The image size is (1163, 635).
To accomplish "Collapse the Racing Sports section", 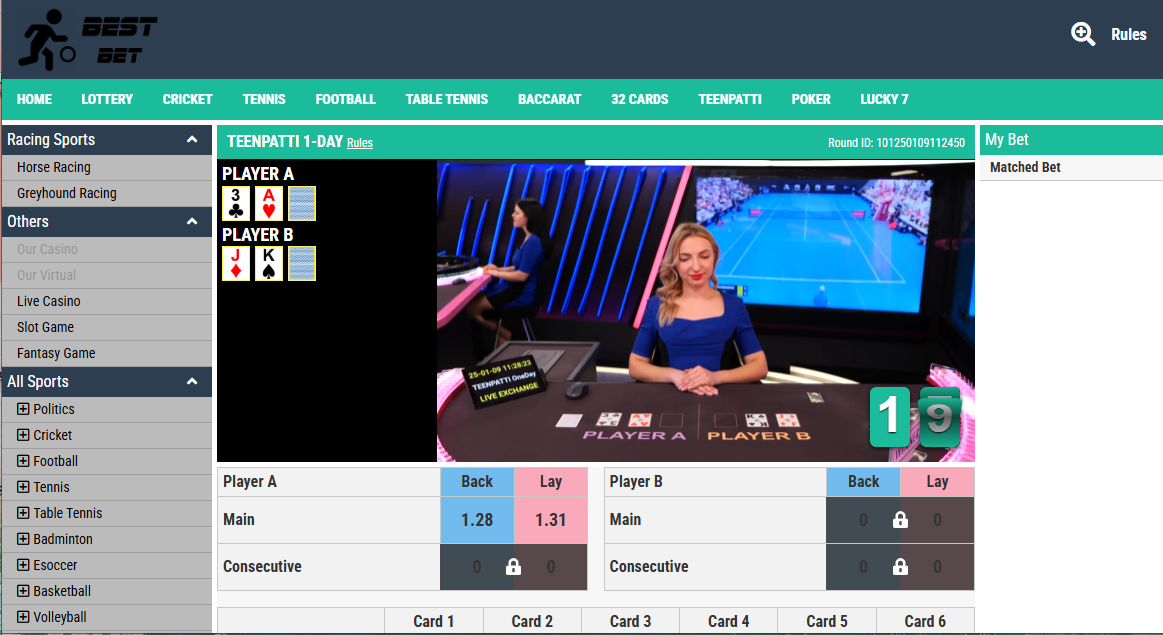I will point(192,139).
